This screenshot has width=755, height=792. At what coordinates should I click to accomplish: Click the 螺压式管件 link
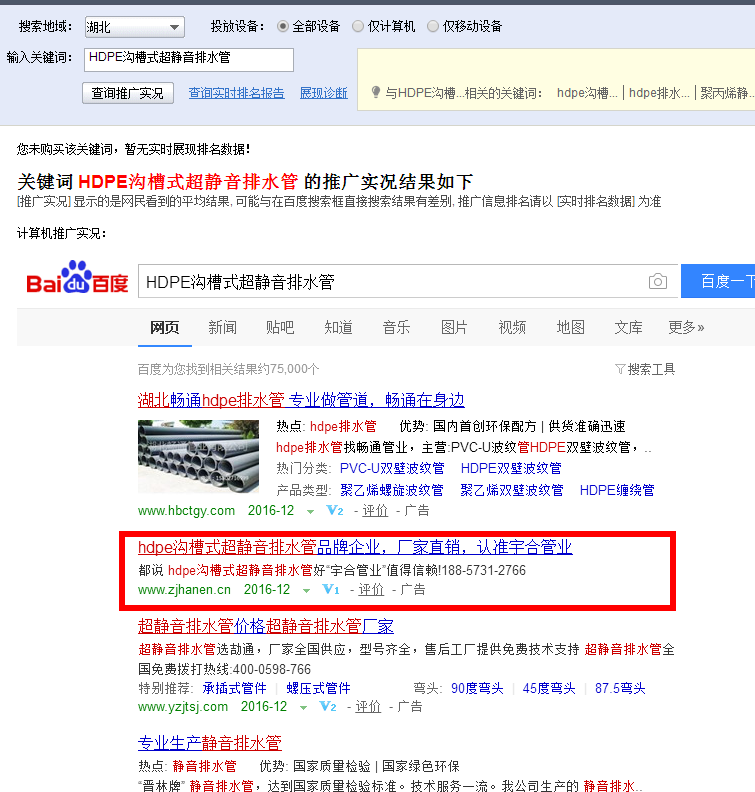click(318, 688)
